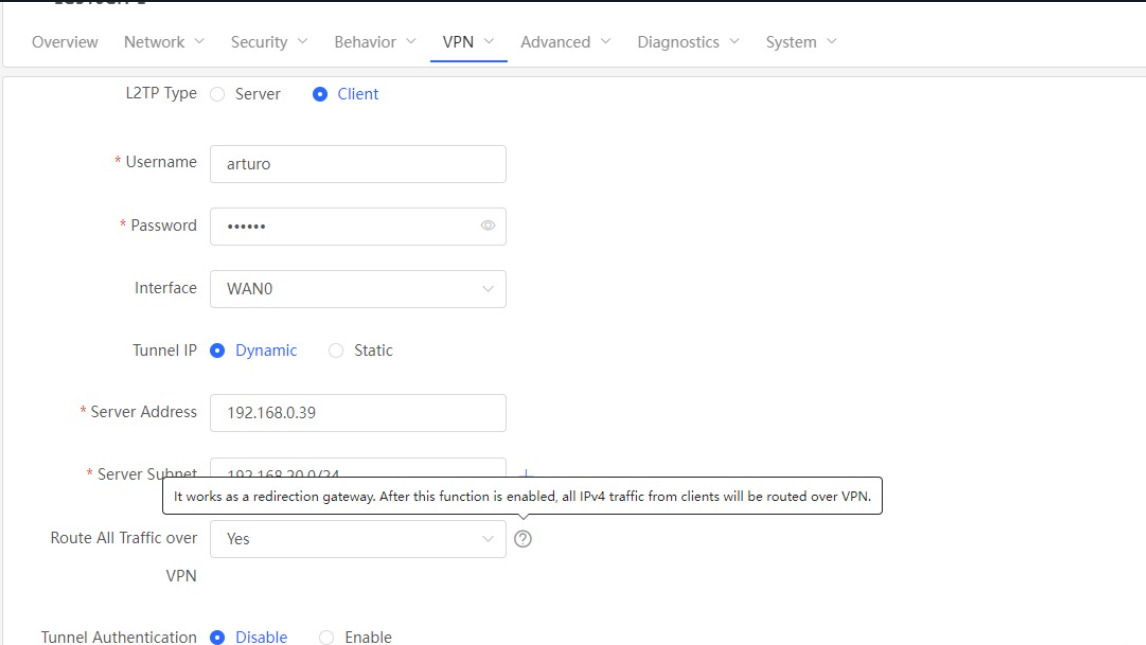Expand the Network menu
This screenshot has height=645, width=1146.
[x=164, y=42]
